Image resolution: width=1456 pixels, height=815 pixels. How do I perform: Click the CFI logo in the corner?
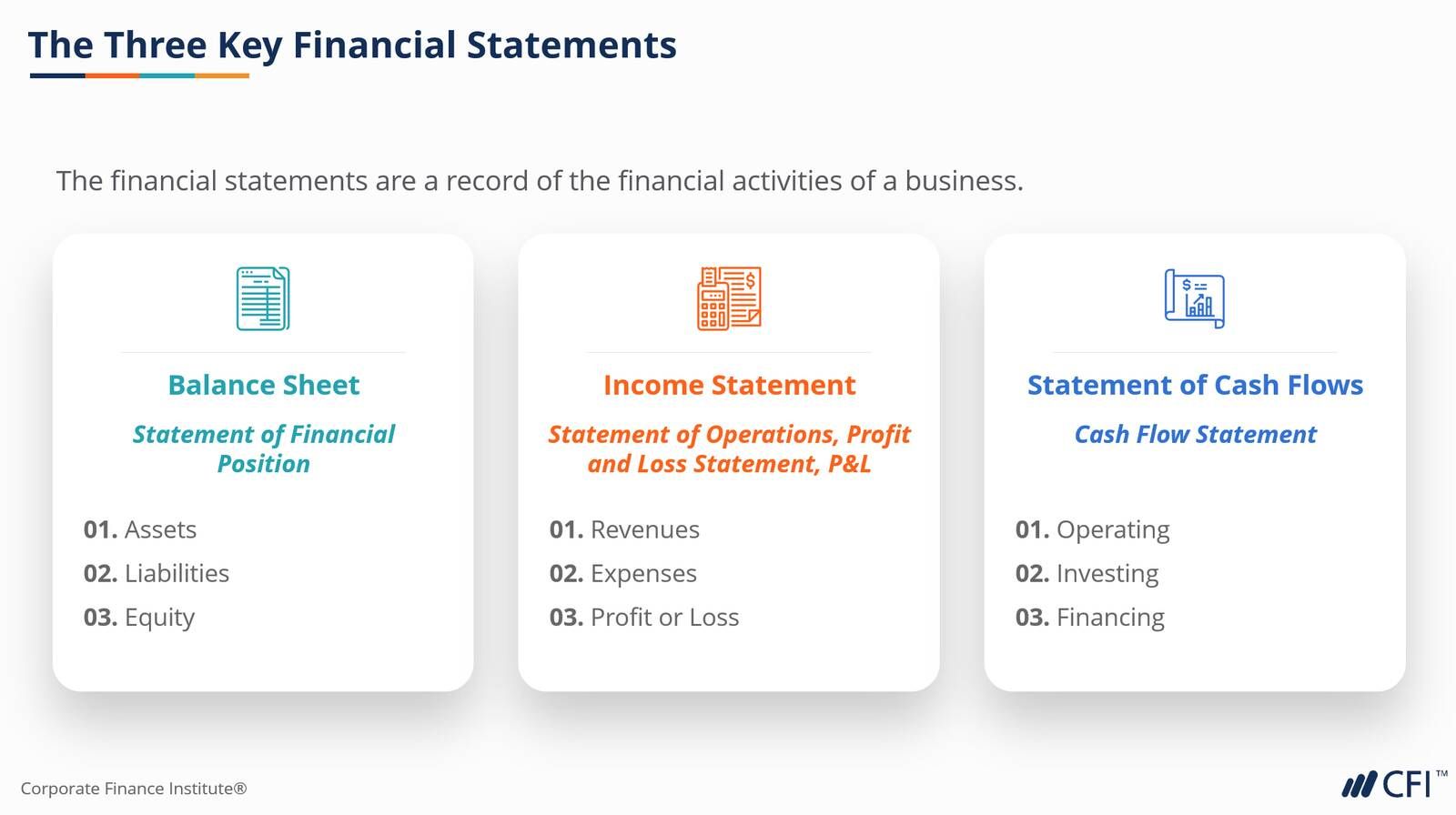click(1393, 784)
